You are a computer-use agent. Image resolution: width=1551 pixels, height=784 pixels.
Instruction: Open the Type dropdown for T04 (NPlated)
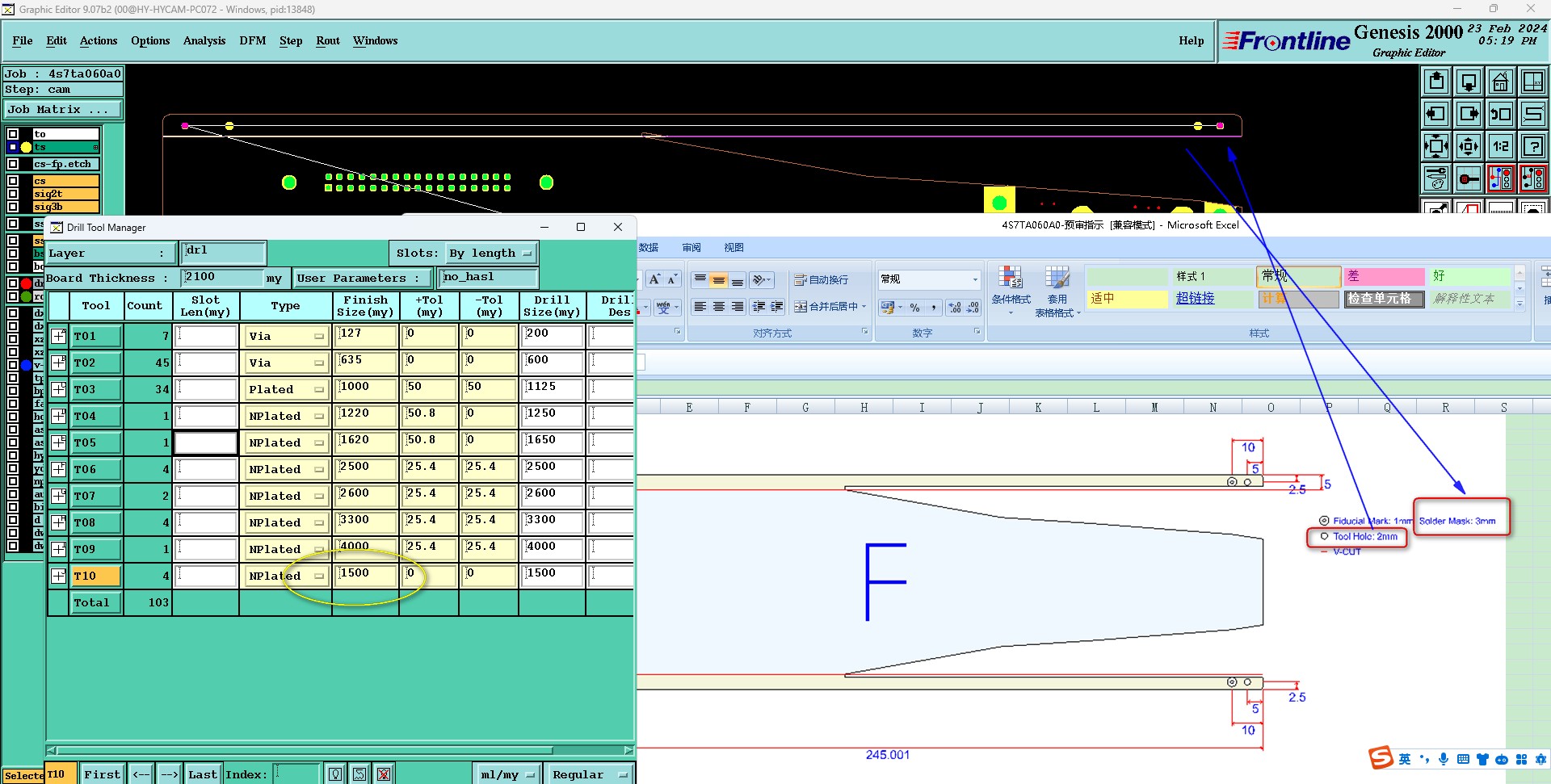tap(285, 416)
